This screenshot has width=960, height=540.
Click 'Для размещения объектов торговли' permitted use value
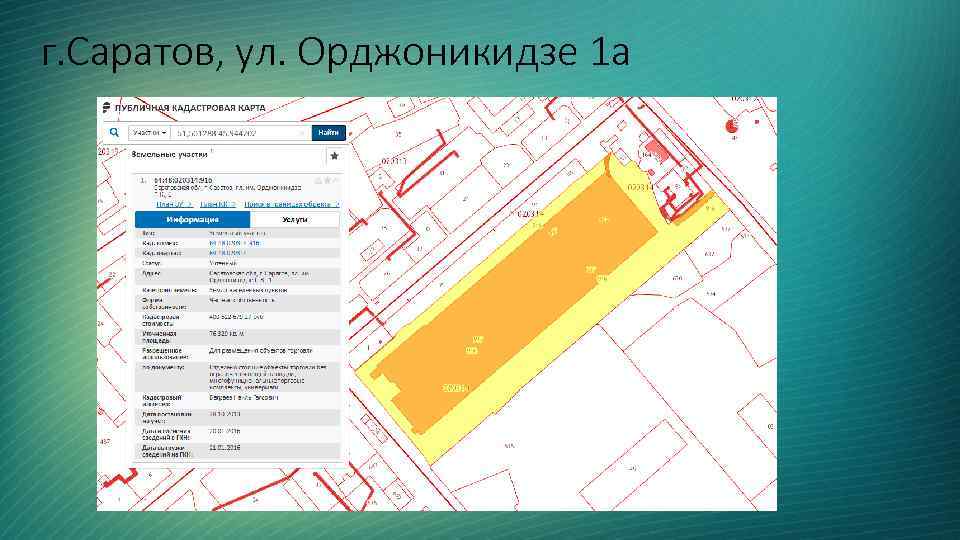click(260, 351)
